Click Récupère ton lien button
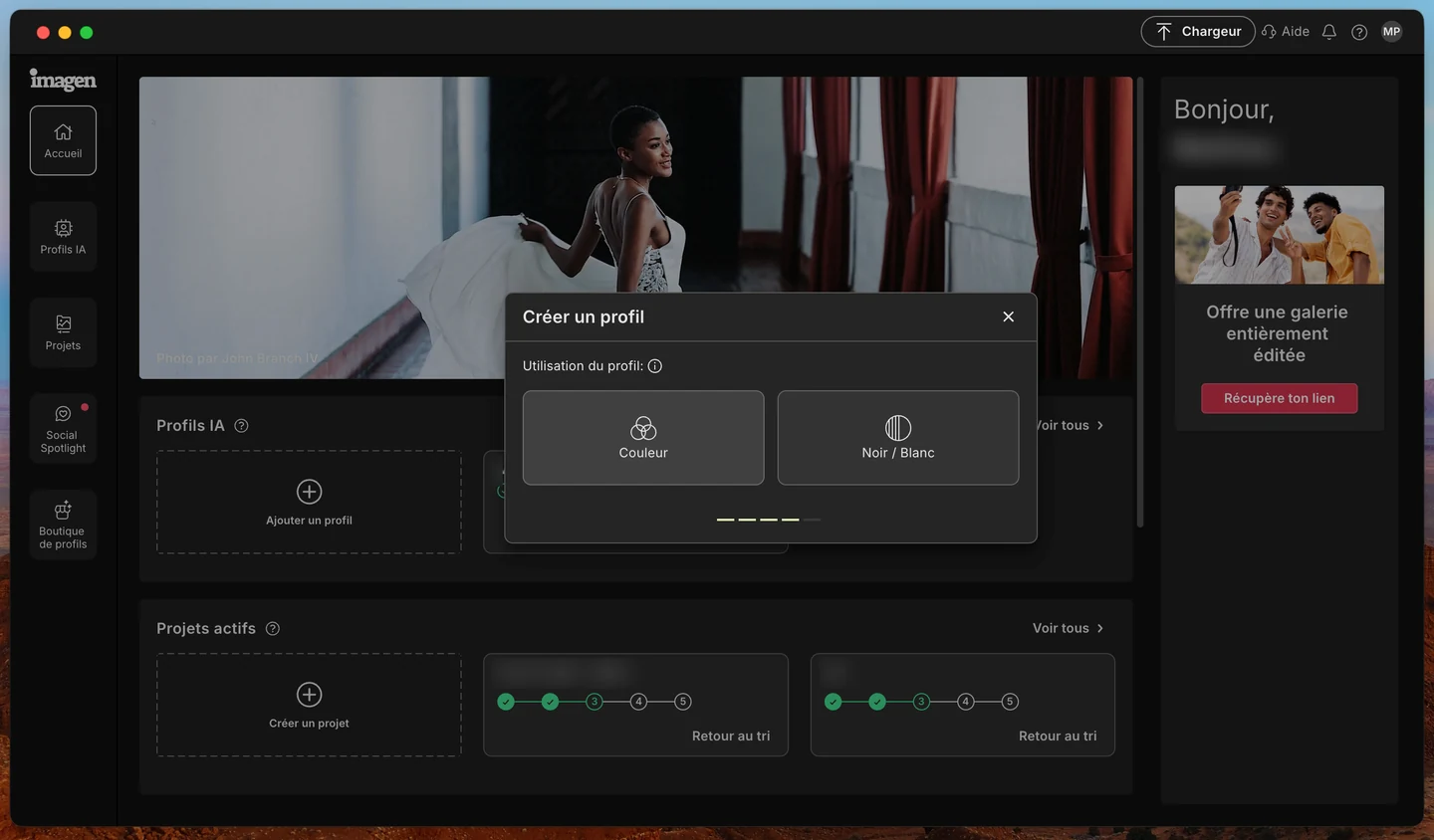Screen dimensions: 1434x840 tap(1280, 398)
